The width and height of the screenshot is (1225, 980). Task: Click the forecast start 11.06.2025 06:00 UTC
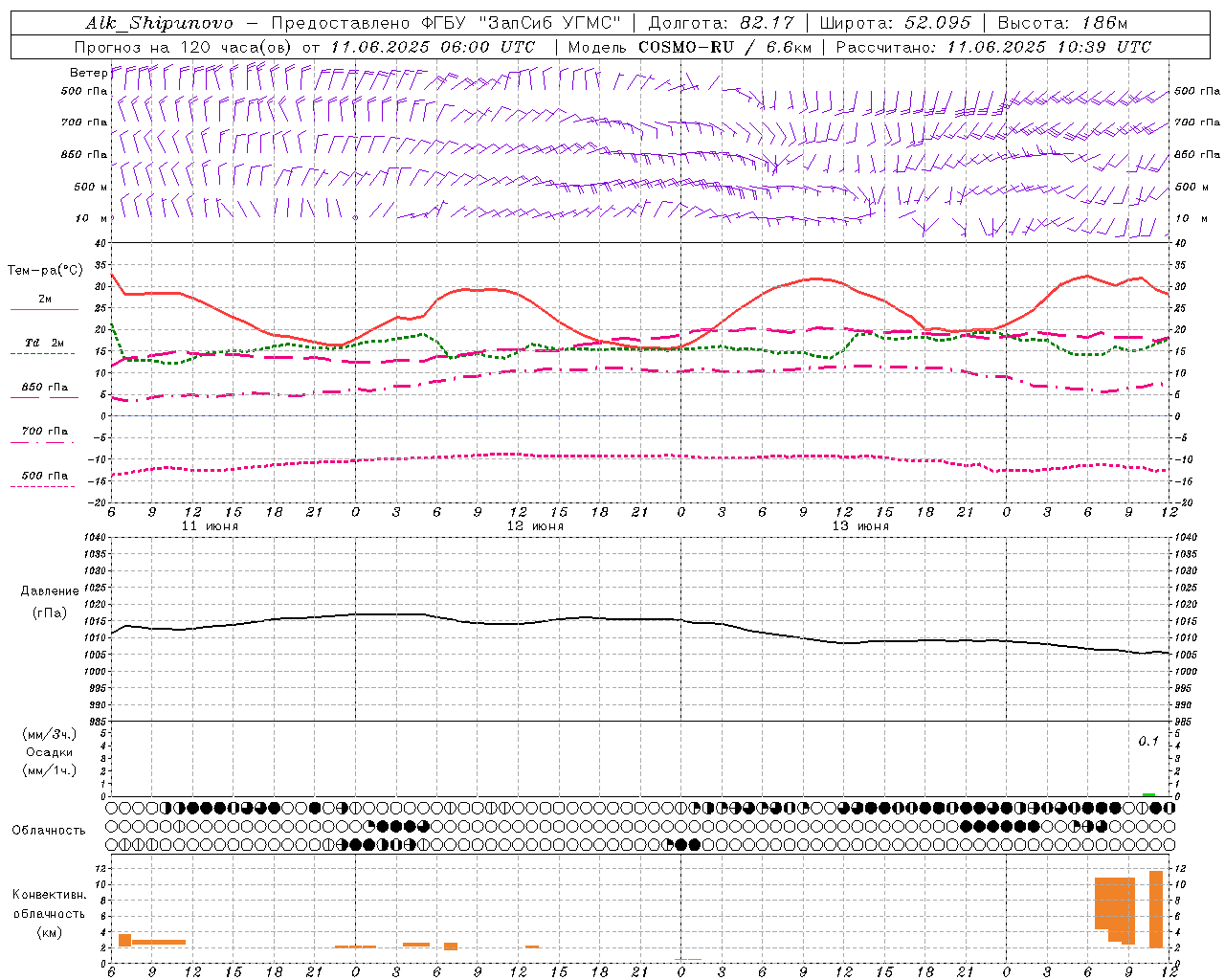tap(433, 47)
